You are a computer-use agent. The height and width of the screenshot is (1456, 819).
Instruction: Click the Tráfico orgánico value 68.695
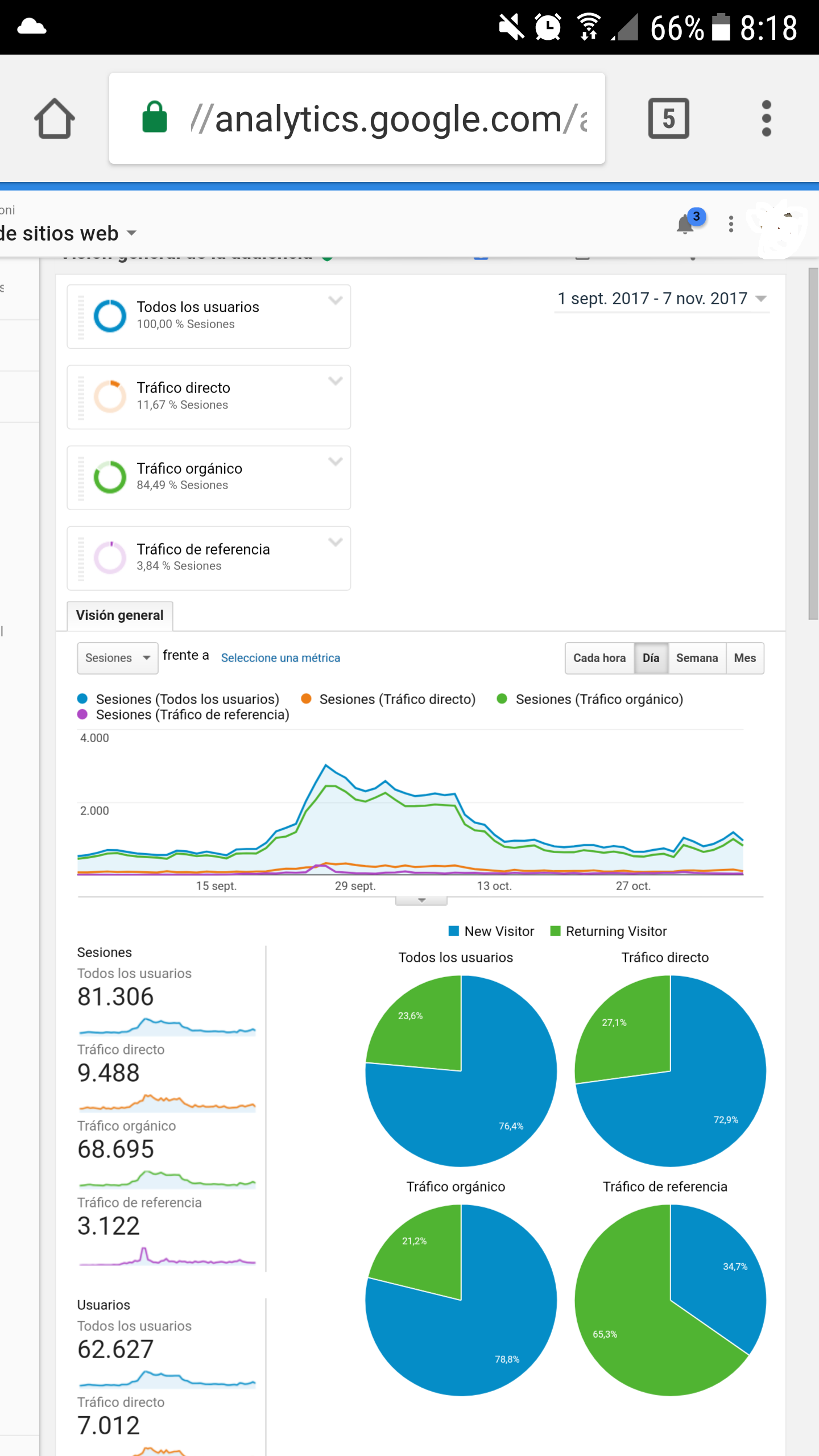pos(115,1149)
